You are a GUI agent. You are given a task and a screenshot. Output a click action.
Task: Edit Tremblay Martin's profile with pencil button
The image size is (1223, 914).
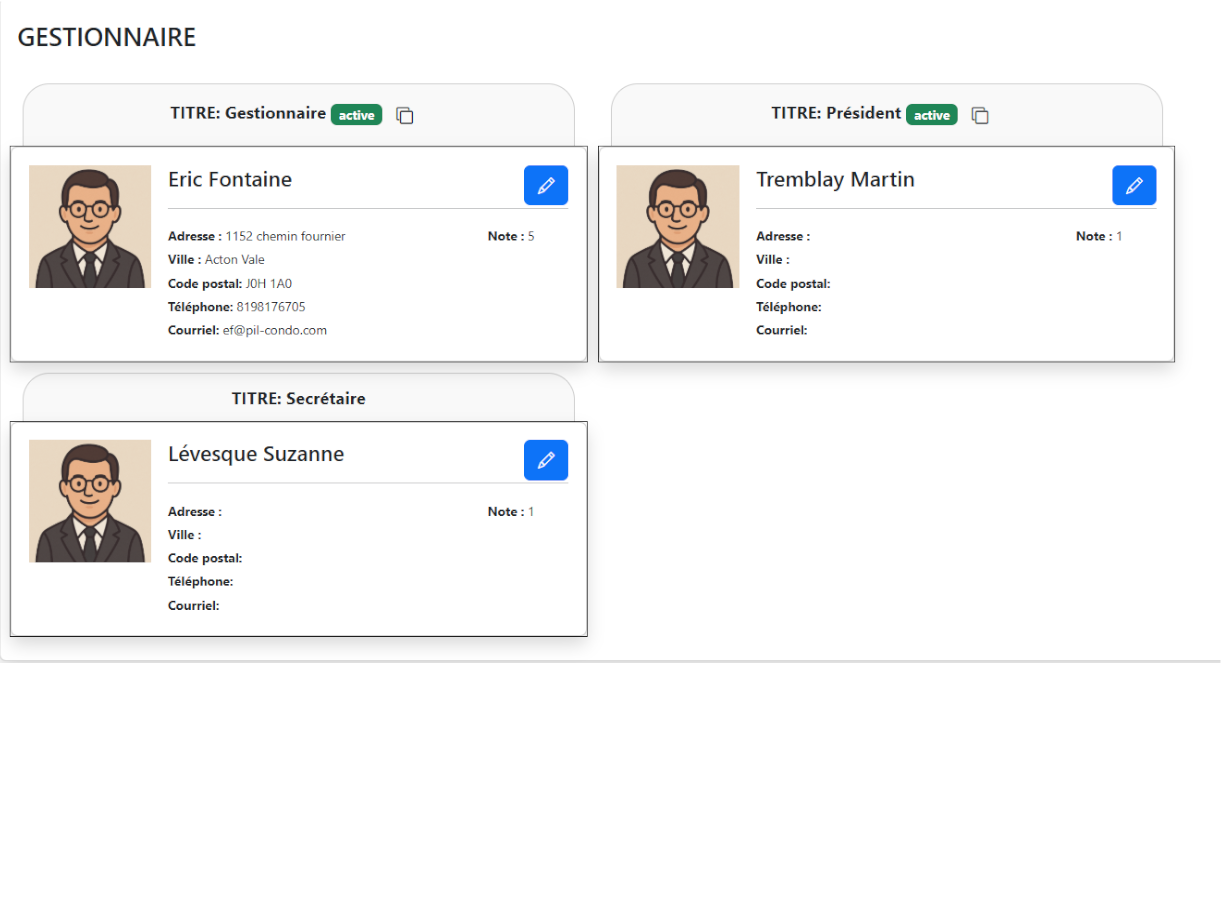[x=1133, y=186]
